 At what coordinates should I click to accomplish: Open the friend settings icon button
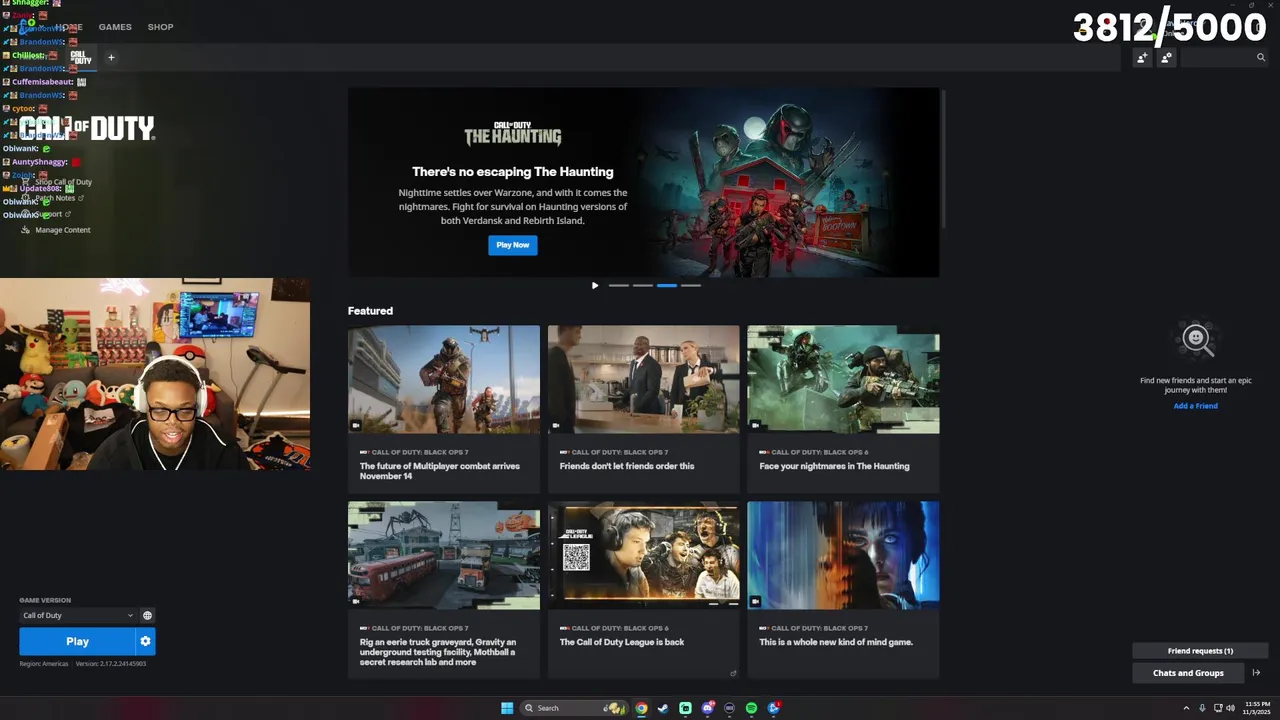(x=1166, y=58)
